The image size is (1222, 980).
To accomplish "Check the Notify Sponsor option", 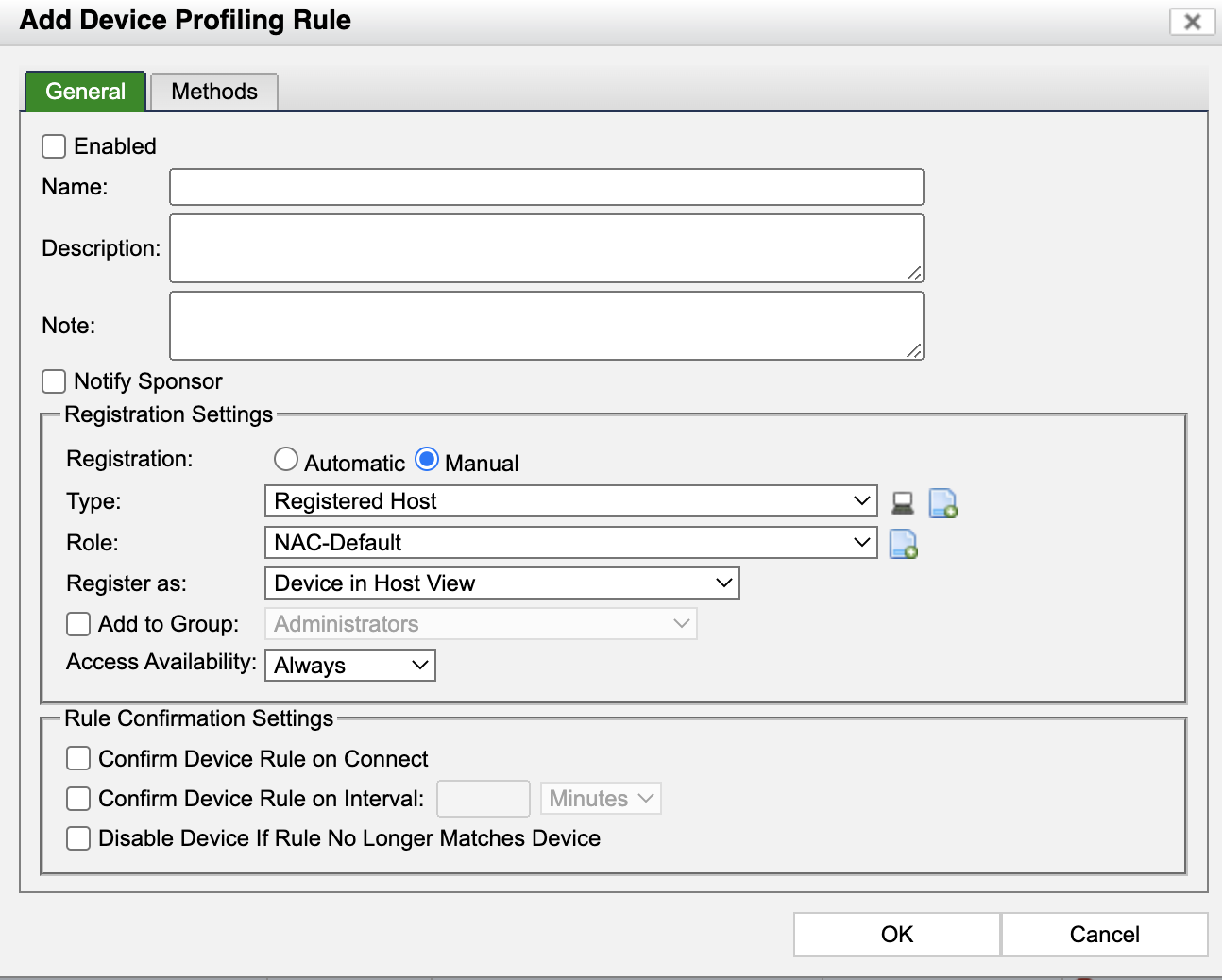I will 55,381.
